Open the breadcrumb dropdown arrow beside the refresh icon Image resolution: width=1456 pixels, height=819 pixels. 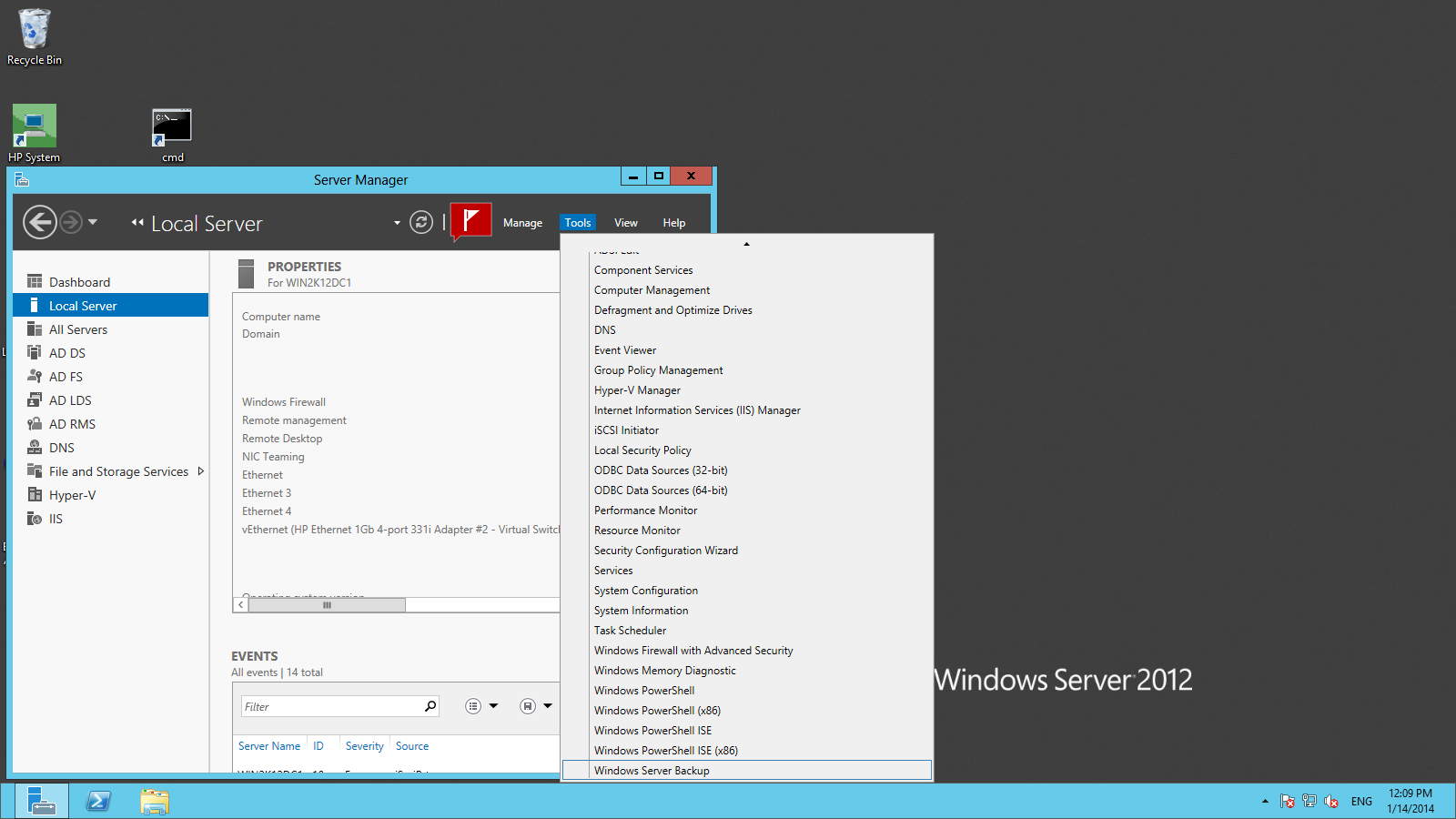(x=397, y=223)
